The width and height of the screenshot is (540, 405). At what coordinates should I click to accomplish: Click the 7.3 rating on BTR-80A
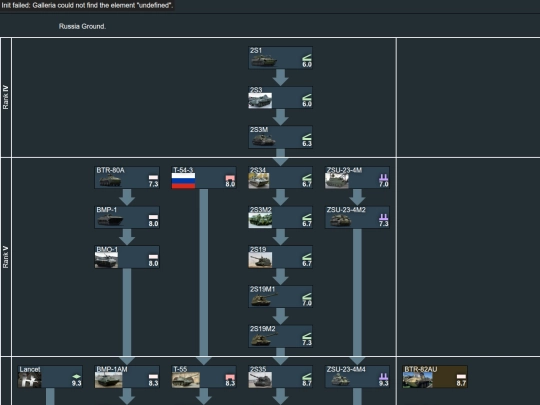[x=154, y=184]
